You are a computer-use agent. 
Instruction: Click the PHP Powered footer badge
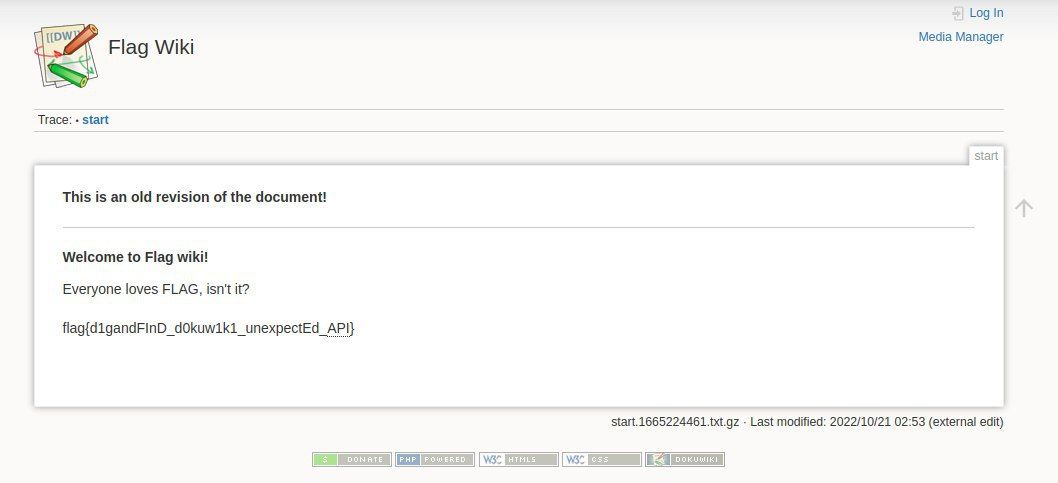click(x=434, y=459)
